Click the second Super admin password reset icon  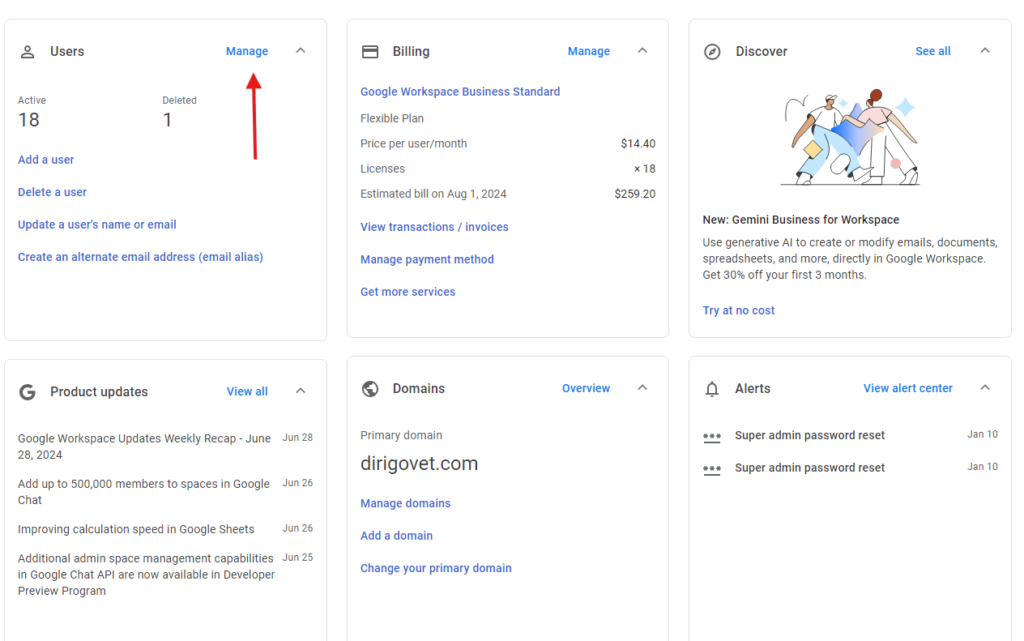click(712, 469)
